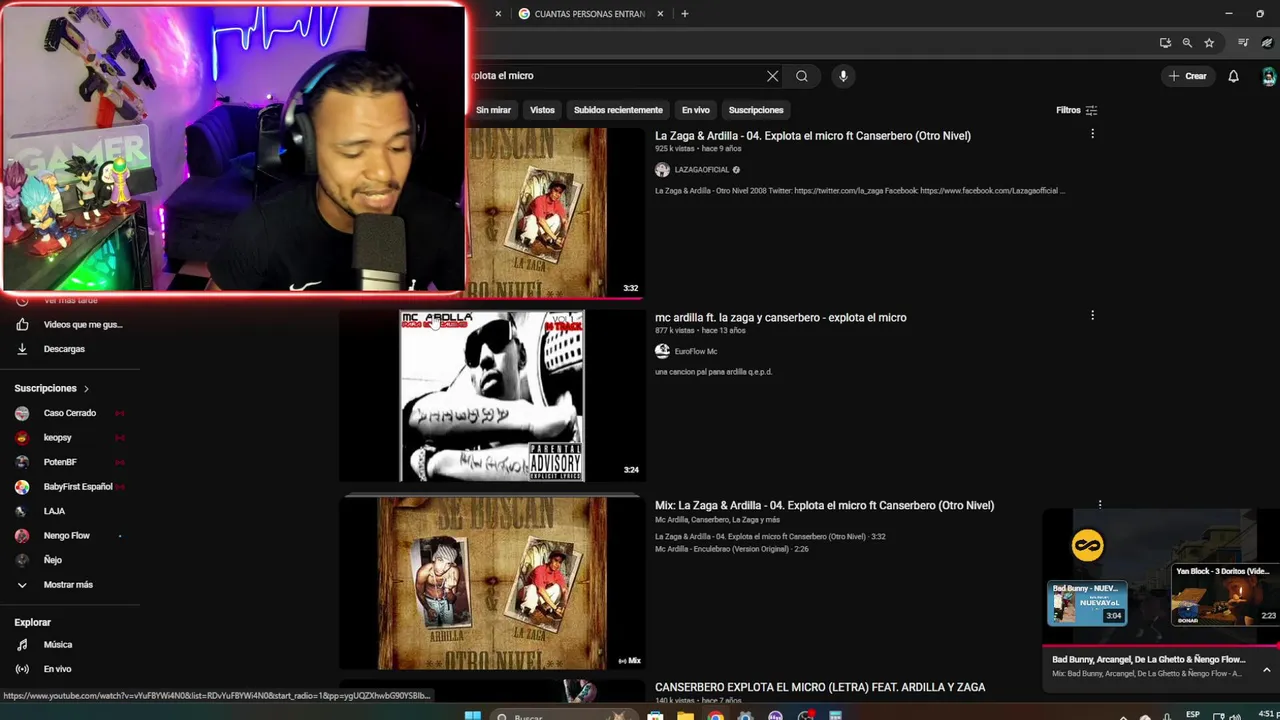Open the notifications bell
The image size is (1280, 720).
pyautogui.click(x=1233, y=76)
